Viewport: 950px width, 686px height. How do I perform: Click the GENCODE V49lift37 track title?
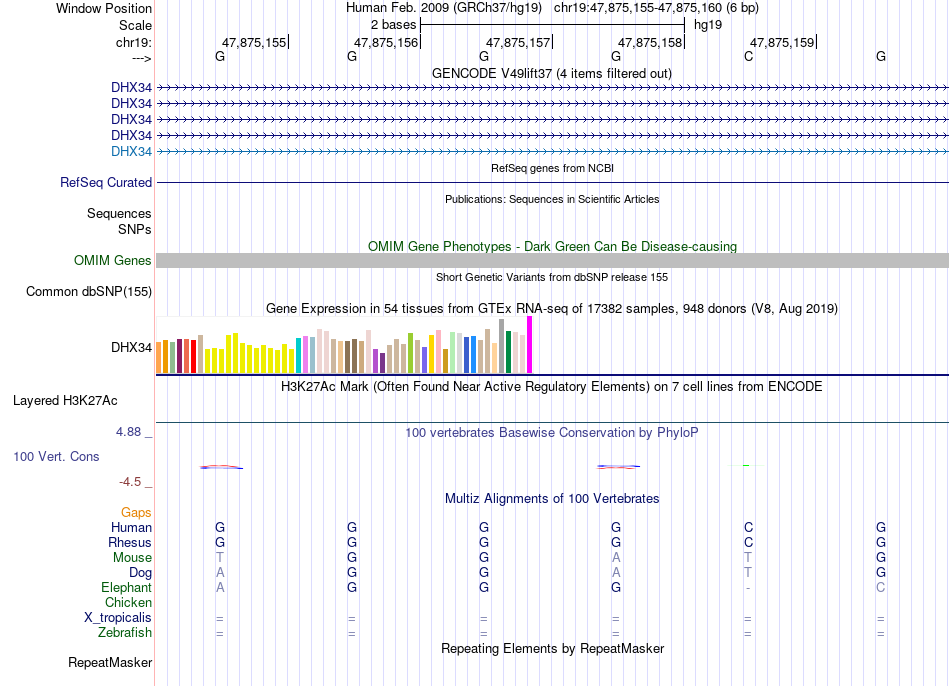coord(551,73)
